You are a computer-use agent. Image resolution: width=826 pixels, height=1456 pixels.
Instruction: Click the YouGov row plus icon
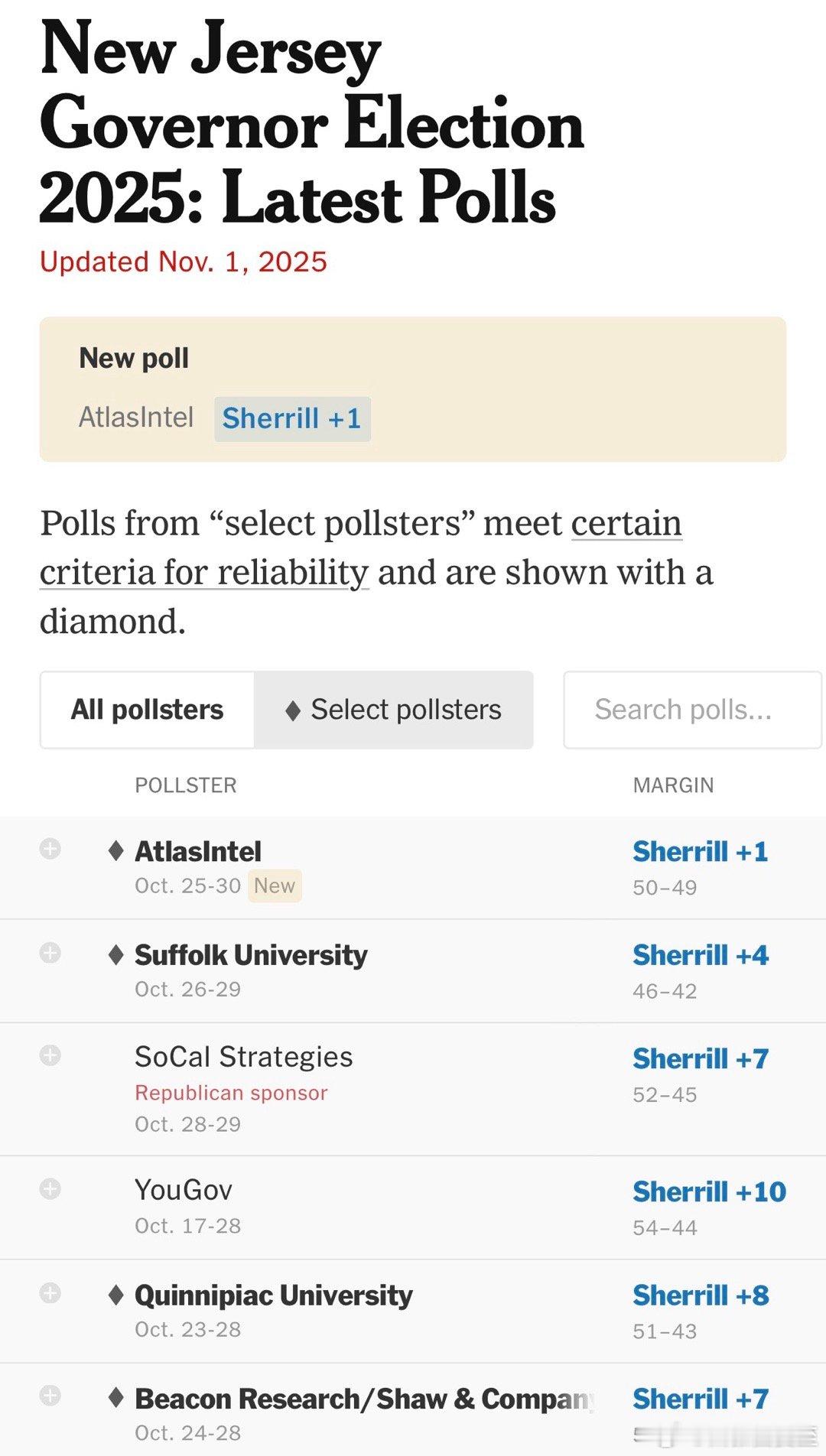[50, 1188]
